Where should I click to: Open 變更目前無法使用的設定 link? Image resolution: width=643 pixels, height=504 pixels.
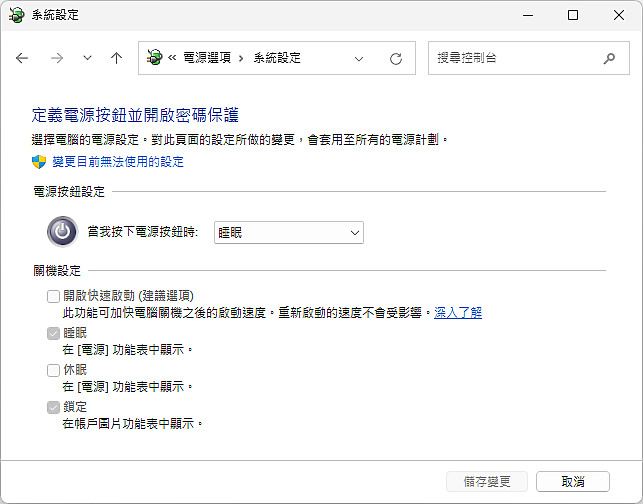tap(118, 162)
